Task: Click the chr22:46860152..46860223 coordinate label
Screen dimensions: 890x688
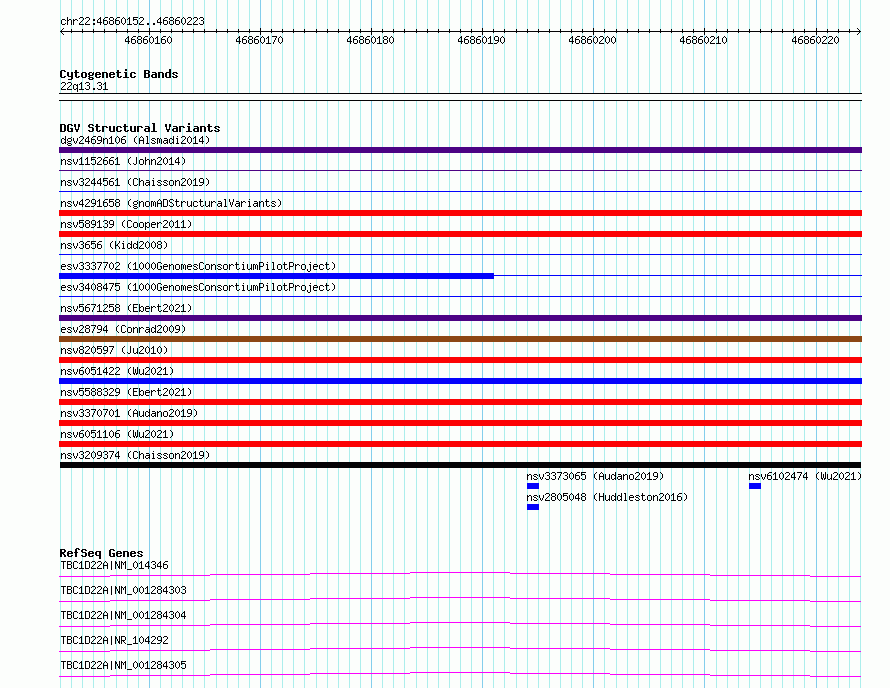Action: pyautogui.click(x=132, y=21)
